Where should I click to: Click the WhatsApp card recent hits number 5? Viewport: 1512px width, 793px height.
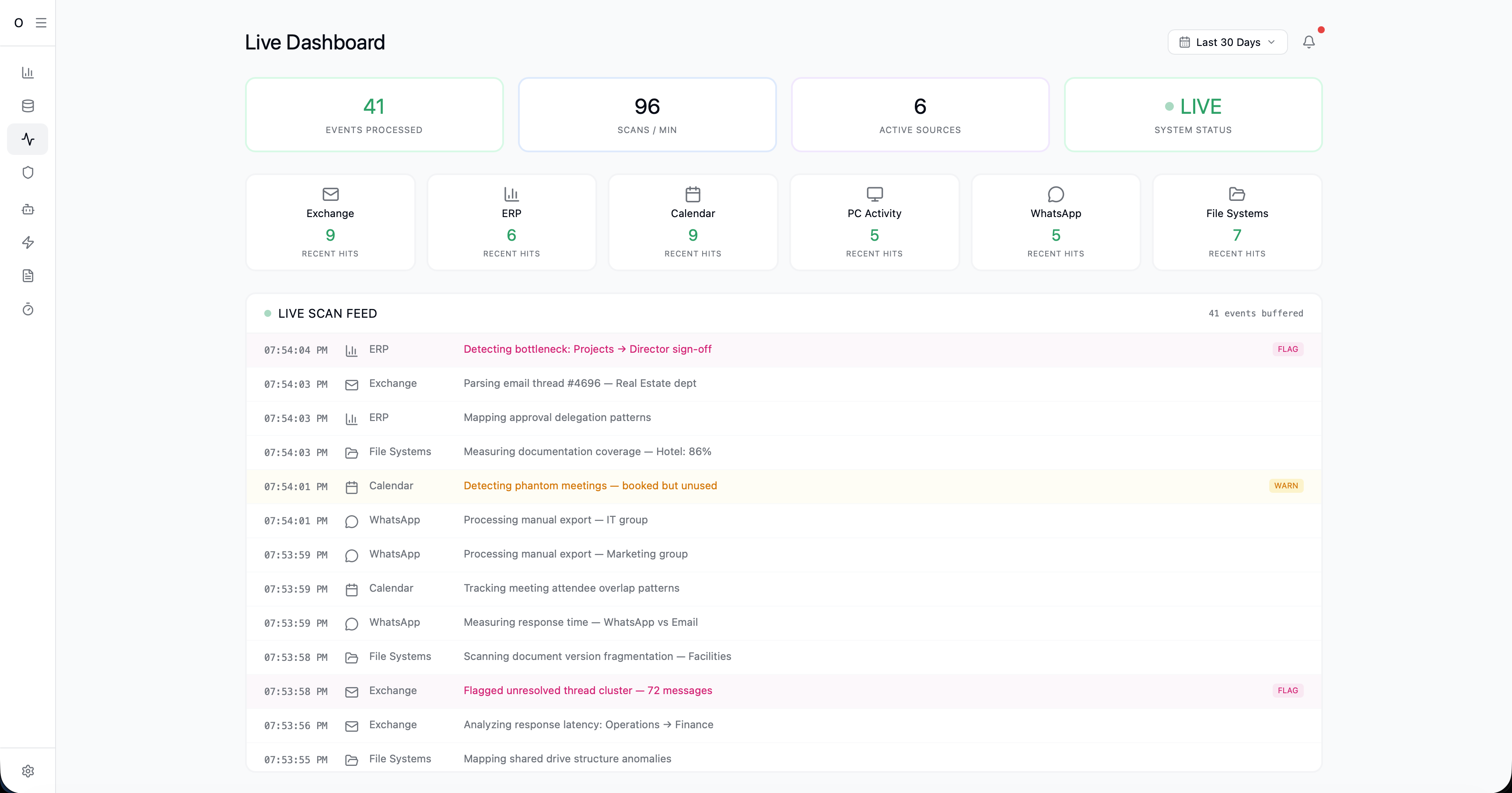(1055, 235)
